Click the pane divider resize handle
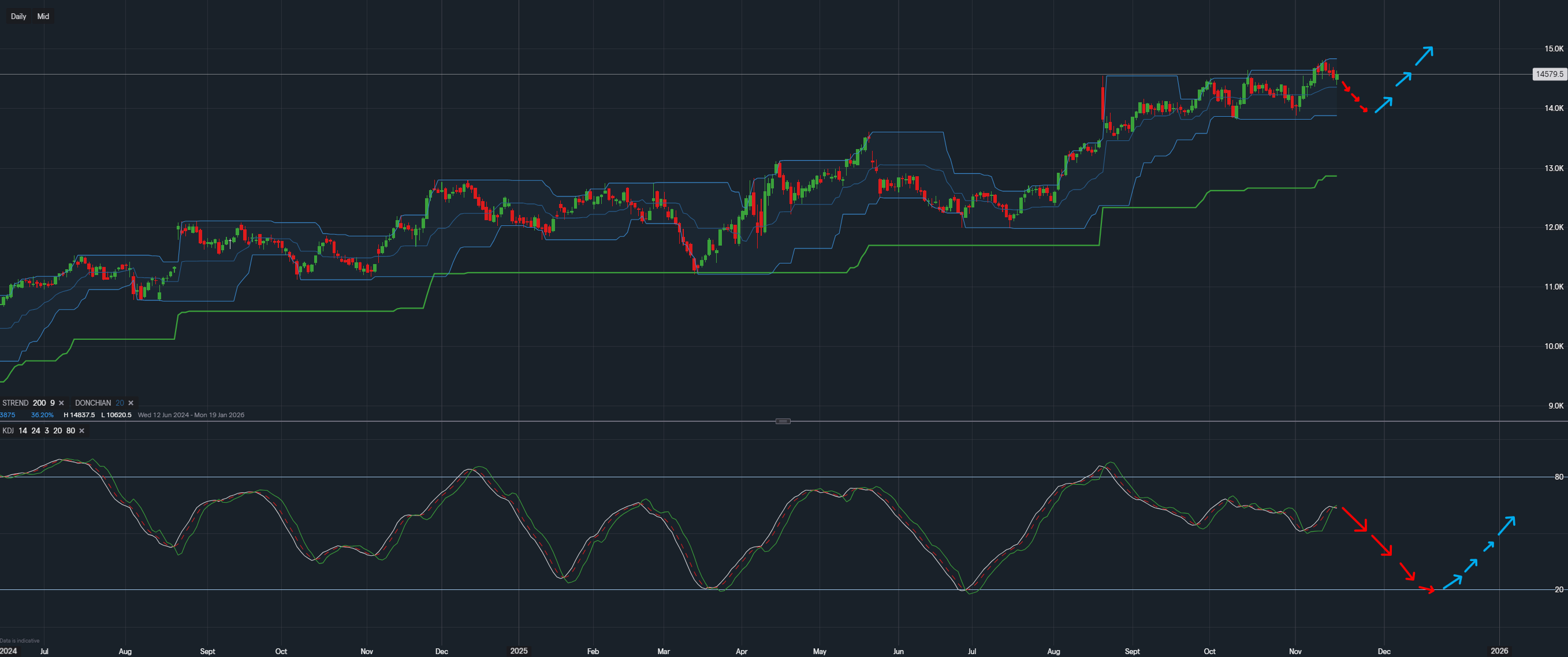 [x=783, y=421]
